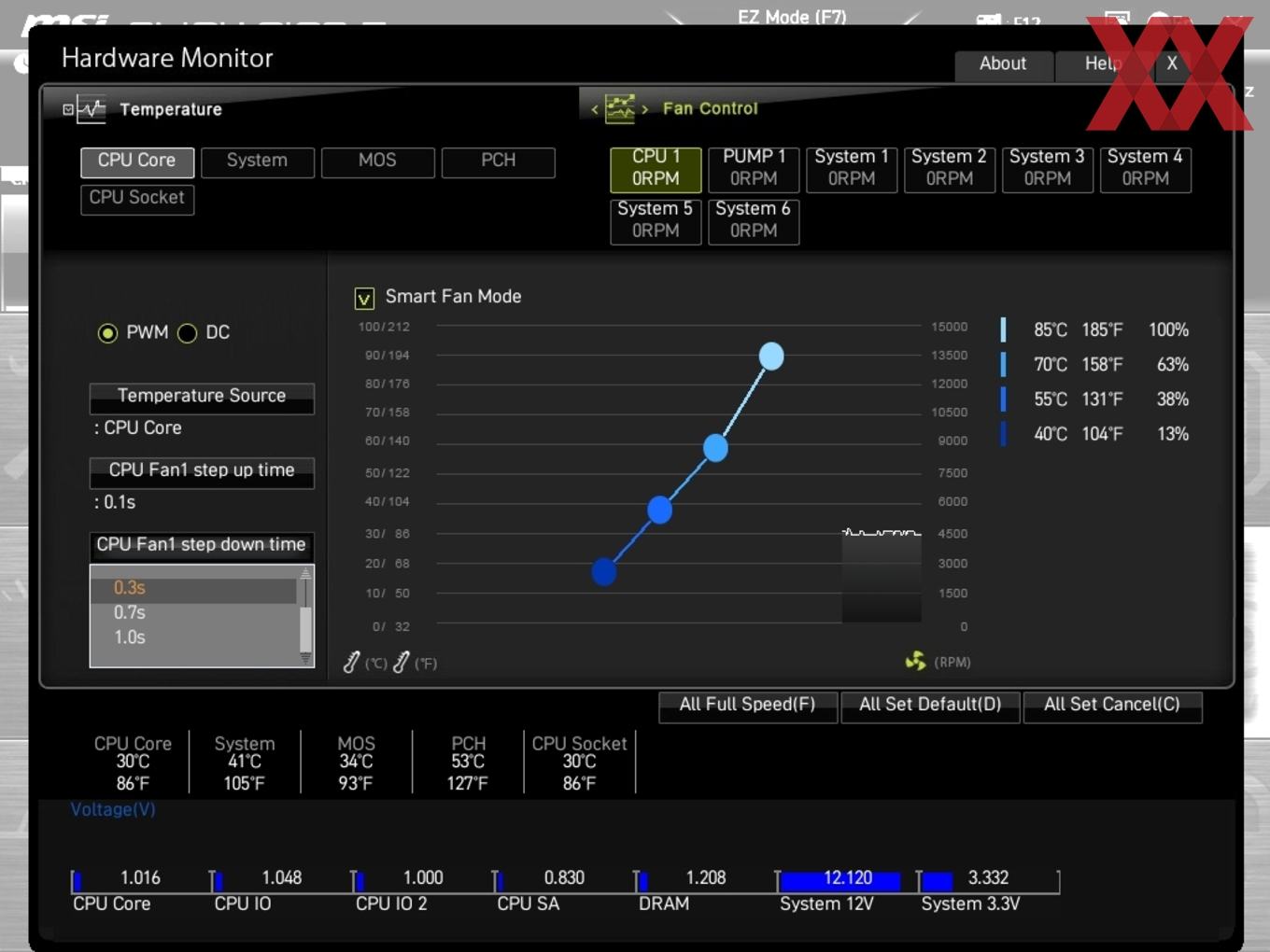Select CPU Socket temperature button

point(137,199)
